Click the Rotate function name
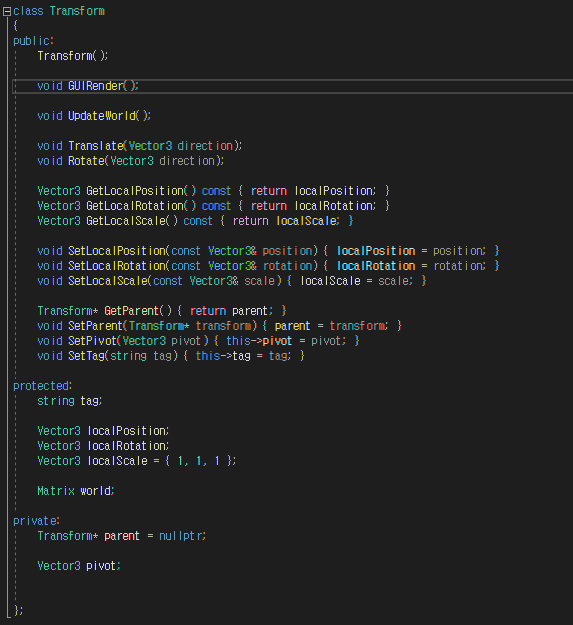The image size is (573, 625). click(x=86, y=161)
